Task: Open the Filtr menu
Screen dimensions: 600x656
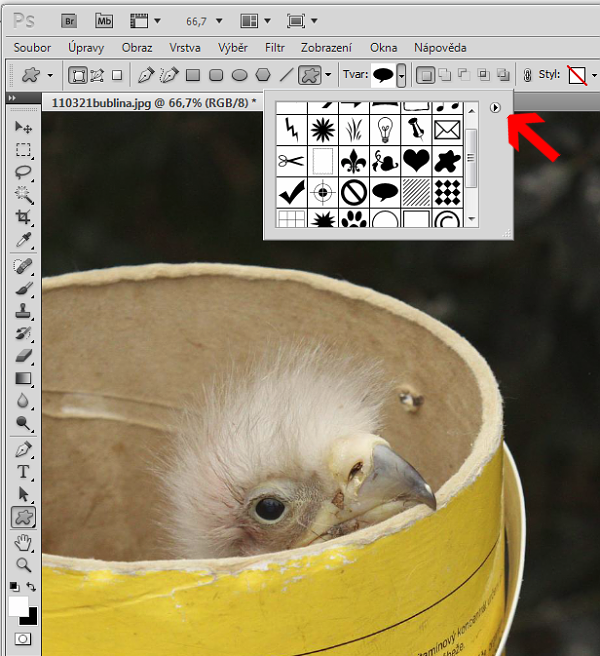Action: [274, 47]
